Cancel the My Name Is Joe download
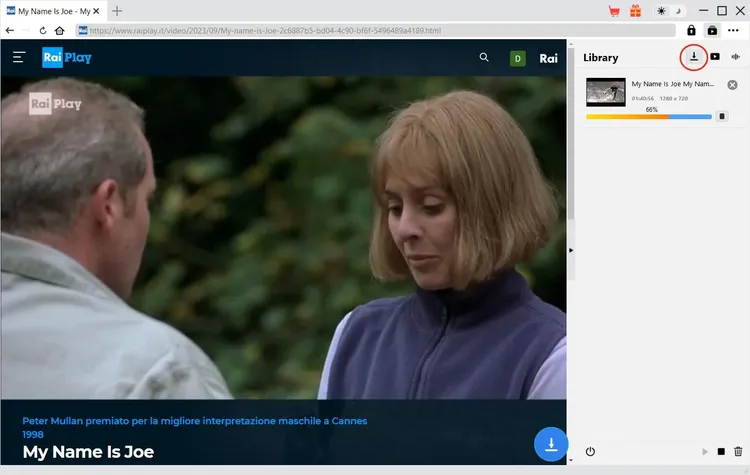This screenshot has height=475, width=750. click(732, 85)
